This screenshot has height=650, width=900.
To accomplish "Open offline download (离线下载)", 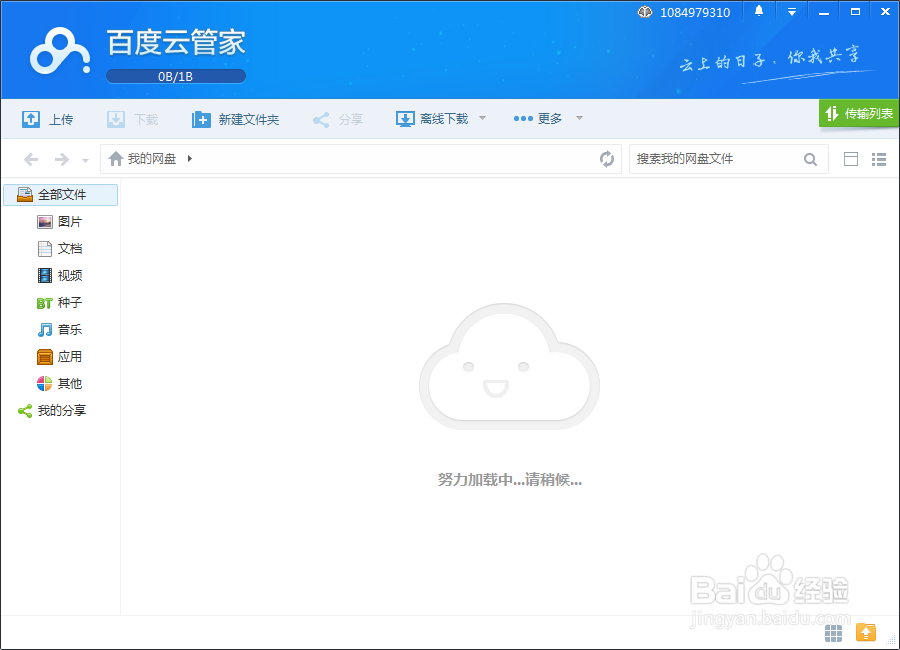I will click(433, 119).
